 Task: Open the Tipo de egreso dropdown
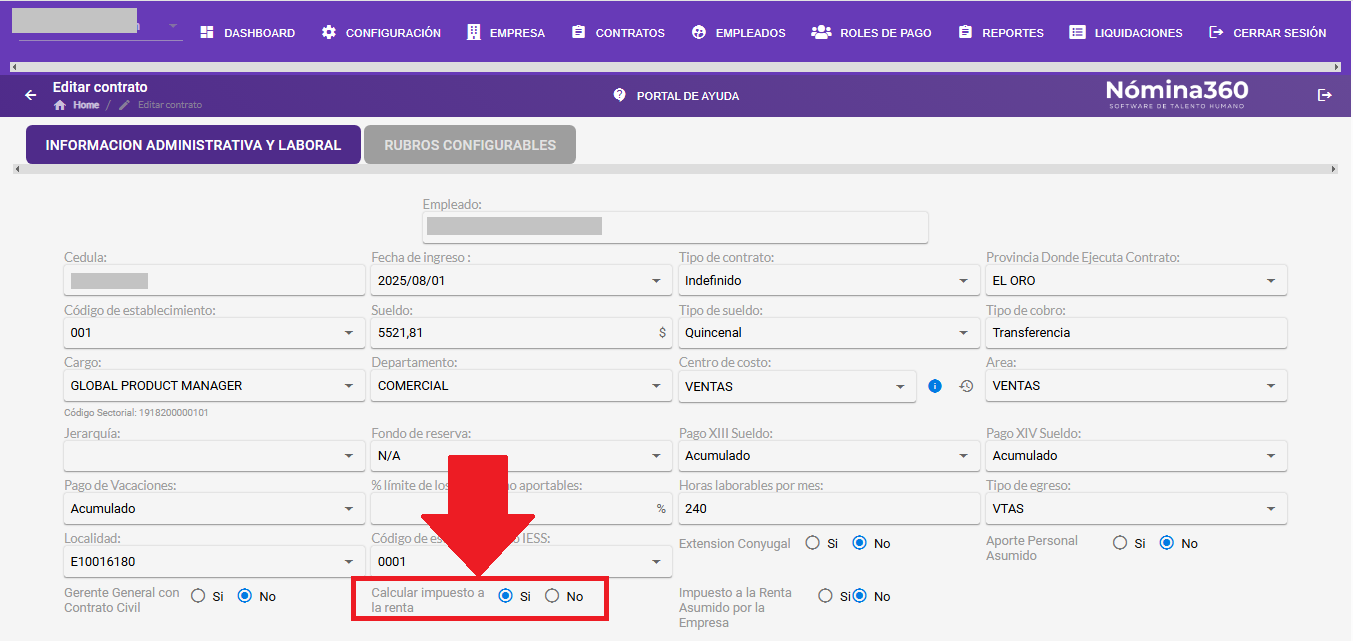coord(1136,509)
